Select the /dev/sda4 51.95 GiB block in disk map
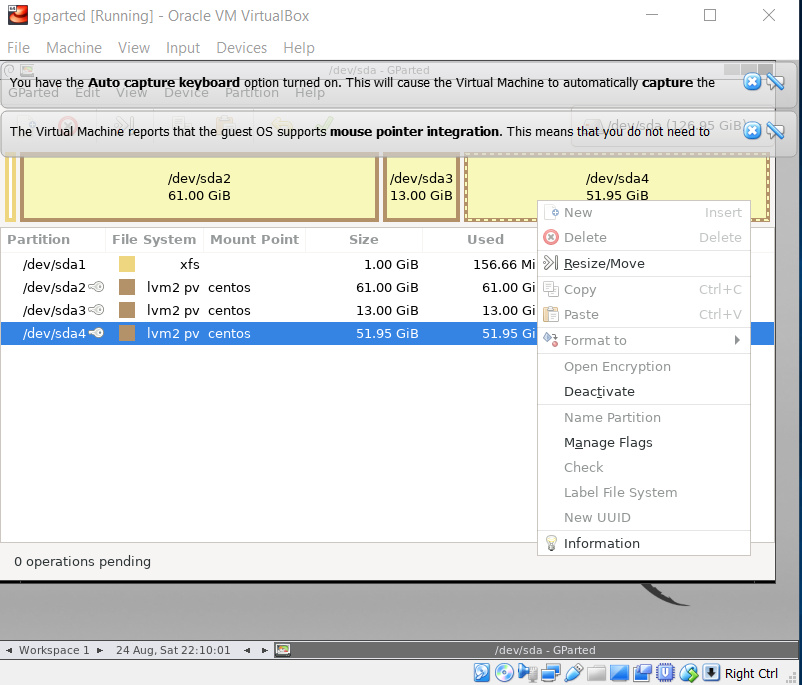Viewport: 802px width, 685px height. 617,187
